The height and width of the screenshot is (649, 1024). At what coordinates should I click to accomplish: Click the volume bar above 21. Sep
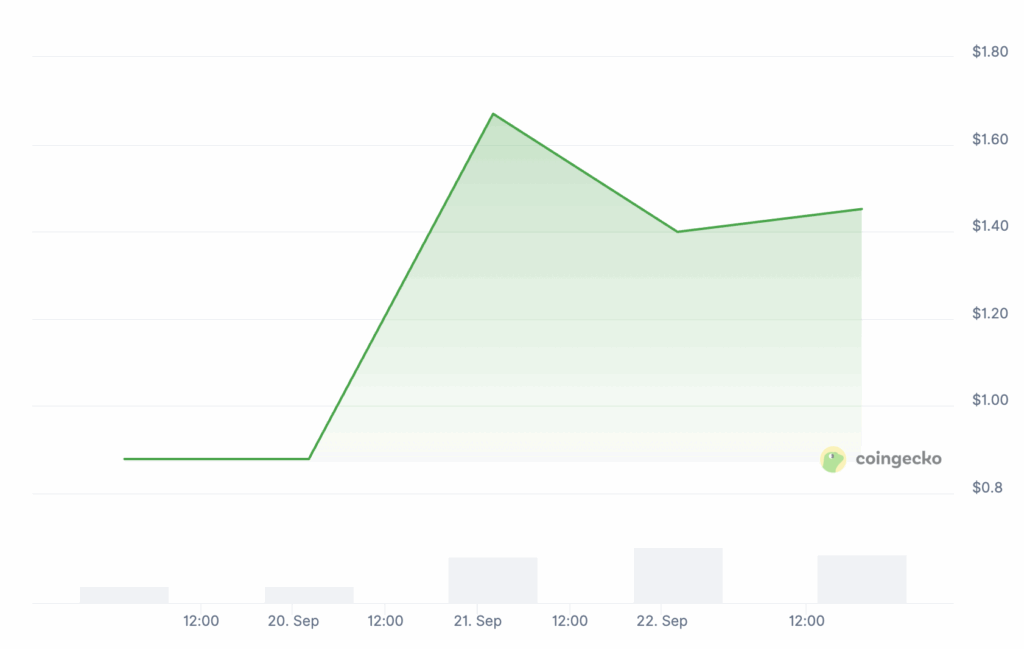point(493,580)
